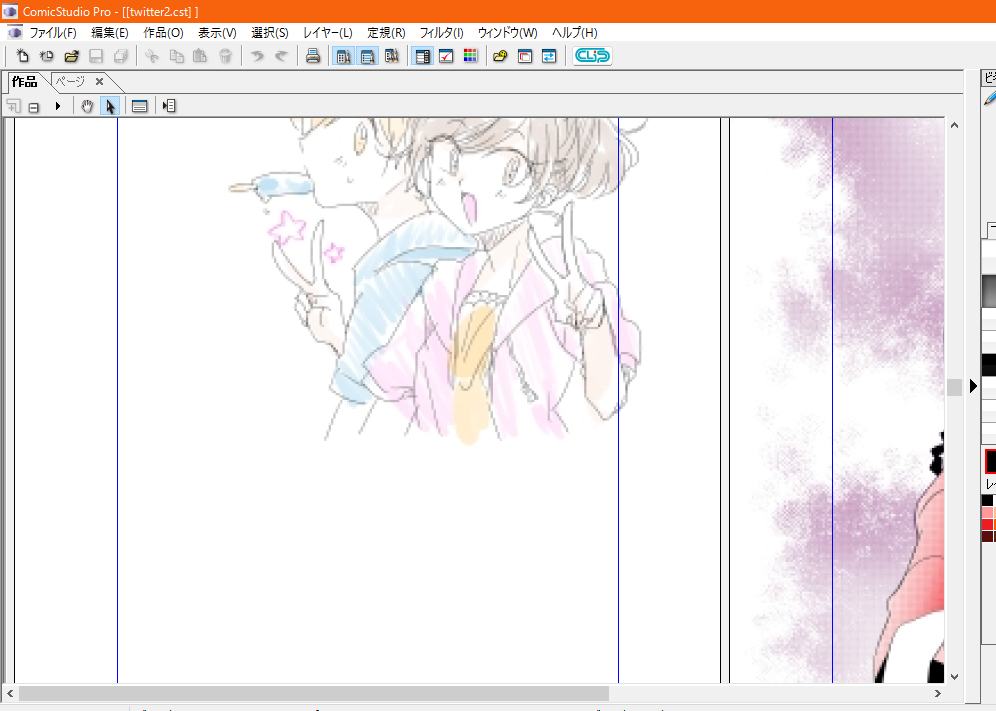Click the new page icon
996x711 pixels.
click(x=22, y=56)
